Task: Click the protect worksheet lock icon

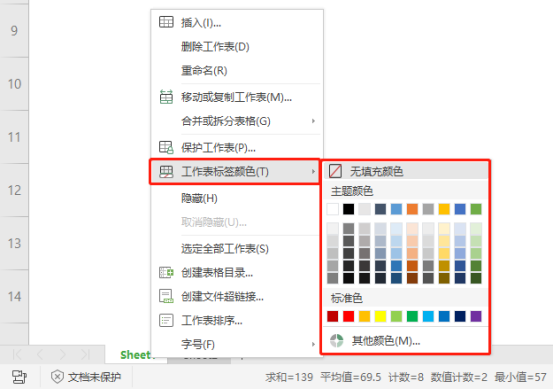Action: 166,147
